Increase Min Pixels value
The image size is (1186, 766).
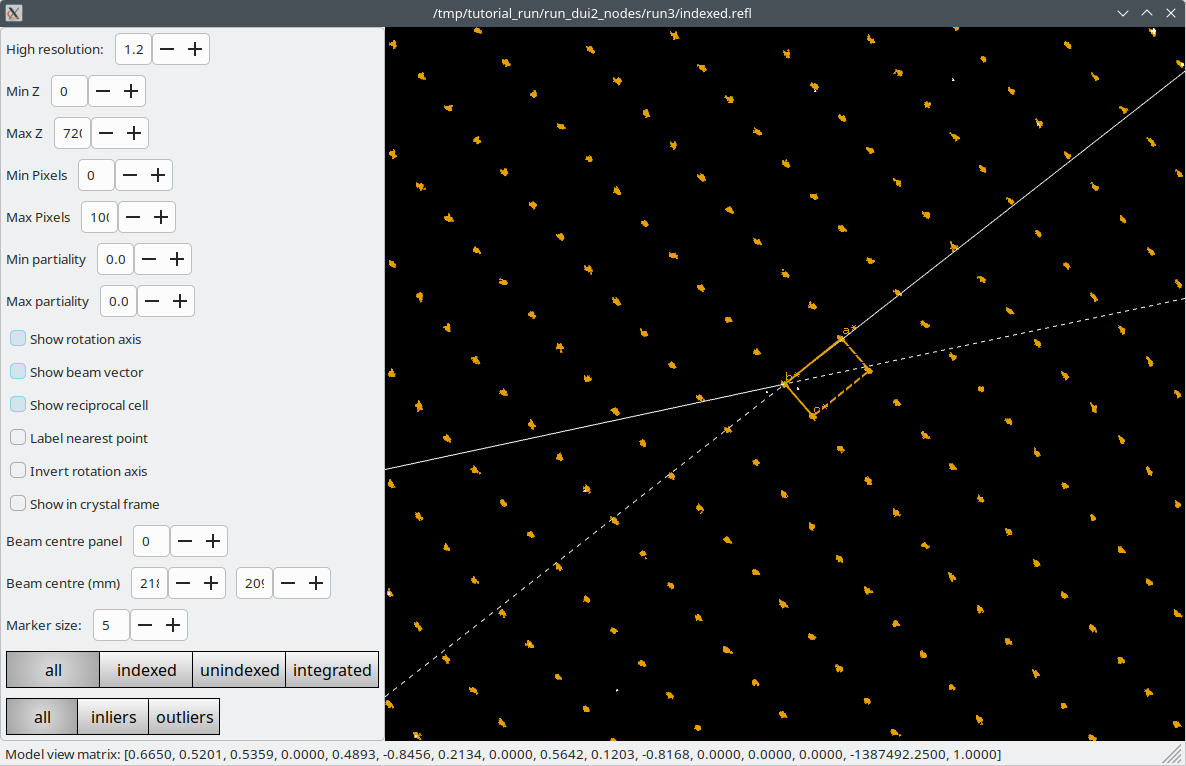coord(158,175)
